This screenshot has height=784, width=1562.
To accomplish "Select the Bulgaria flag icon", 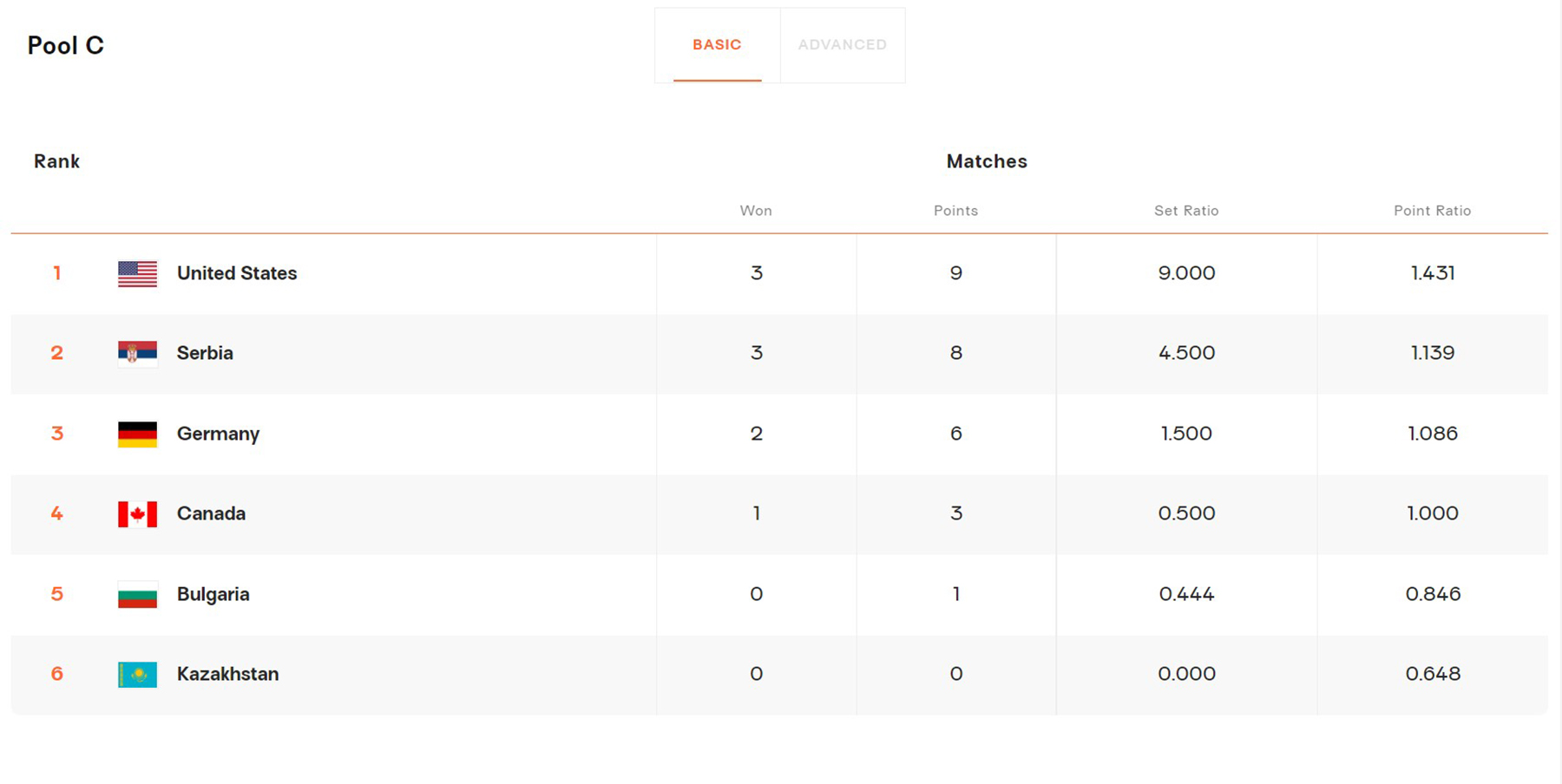I will tap(137, 594).
